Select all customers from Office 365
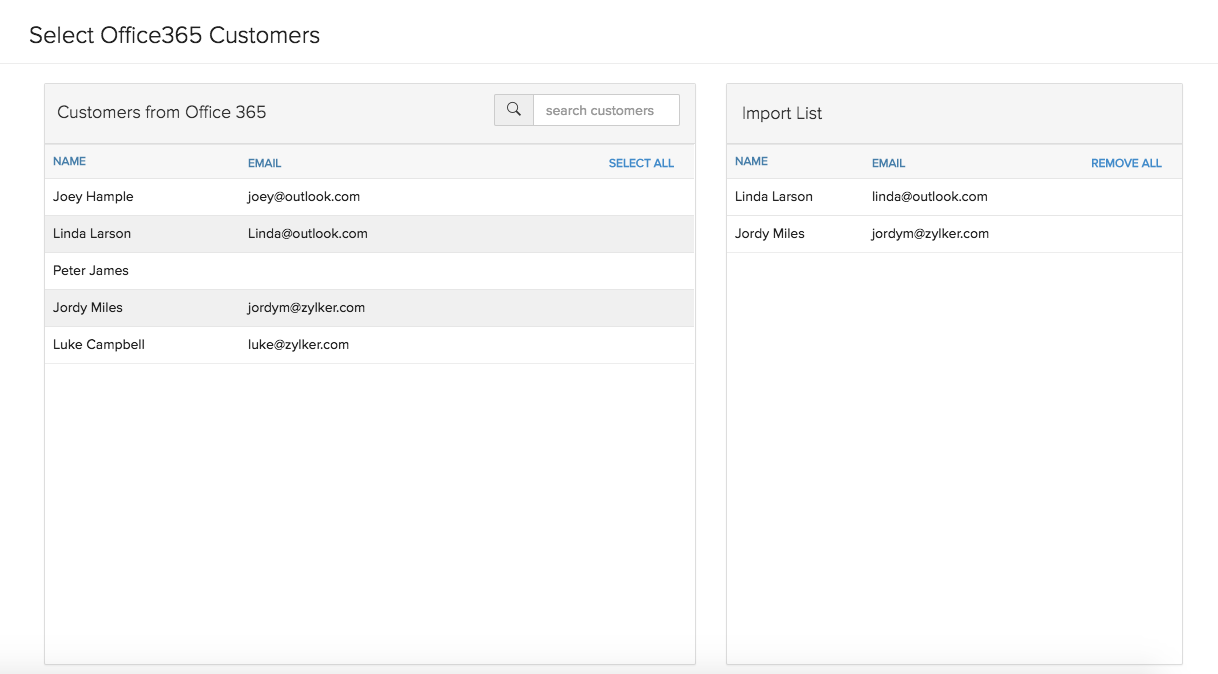This screenshot has width=1218, height=674. pyautogui.click(x=641, y=162)
